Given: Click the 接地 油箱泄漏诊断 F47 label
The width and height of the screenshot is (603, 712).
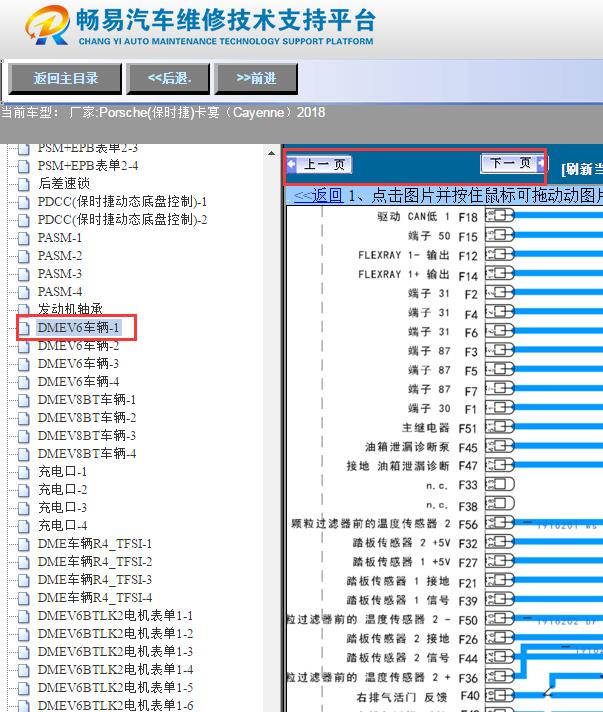Looking at the screenshot, I should coord(412,466).
